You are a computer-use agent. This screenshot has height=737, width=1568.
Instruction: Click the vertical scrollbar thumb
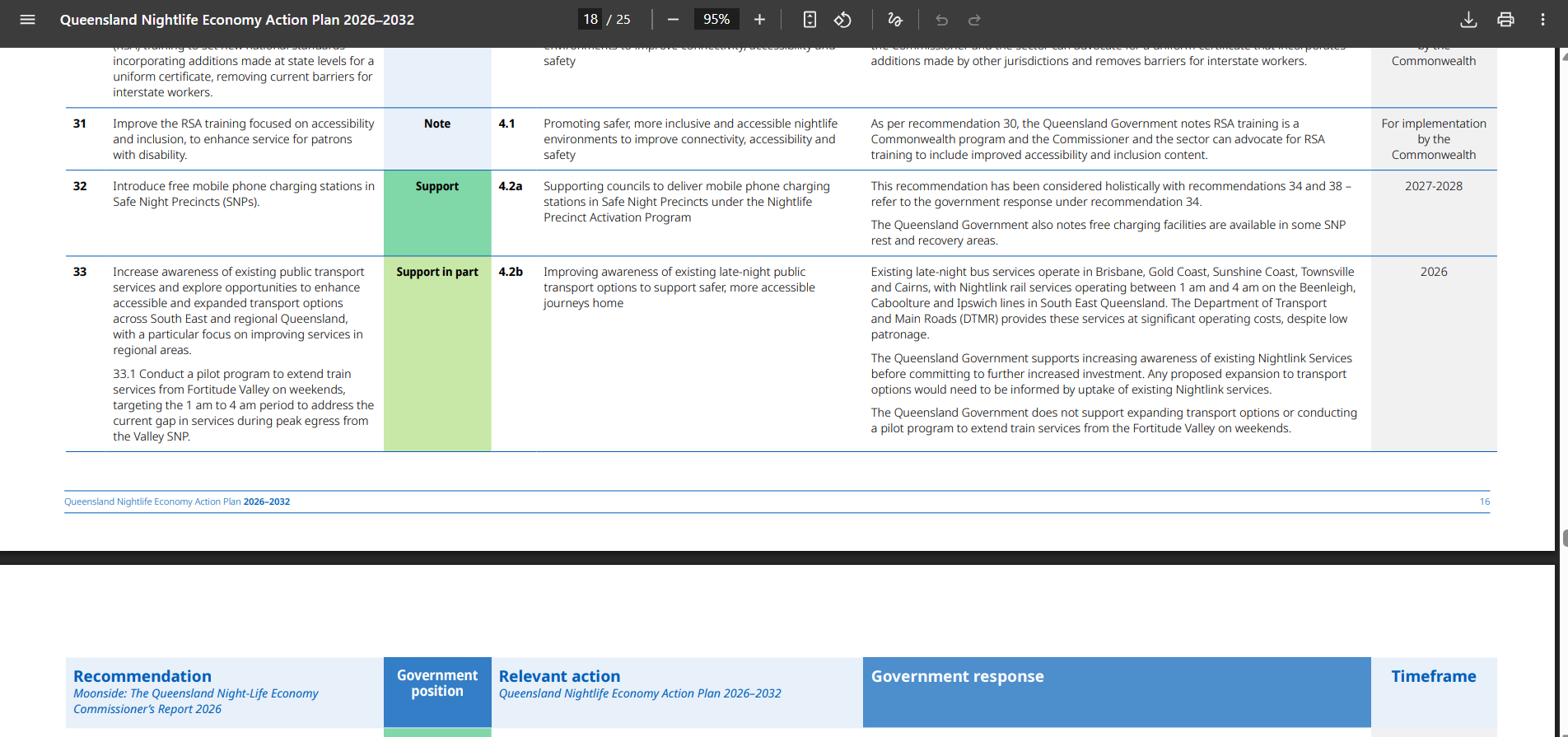pos(1565,539)
